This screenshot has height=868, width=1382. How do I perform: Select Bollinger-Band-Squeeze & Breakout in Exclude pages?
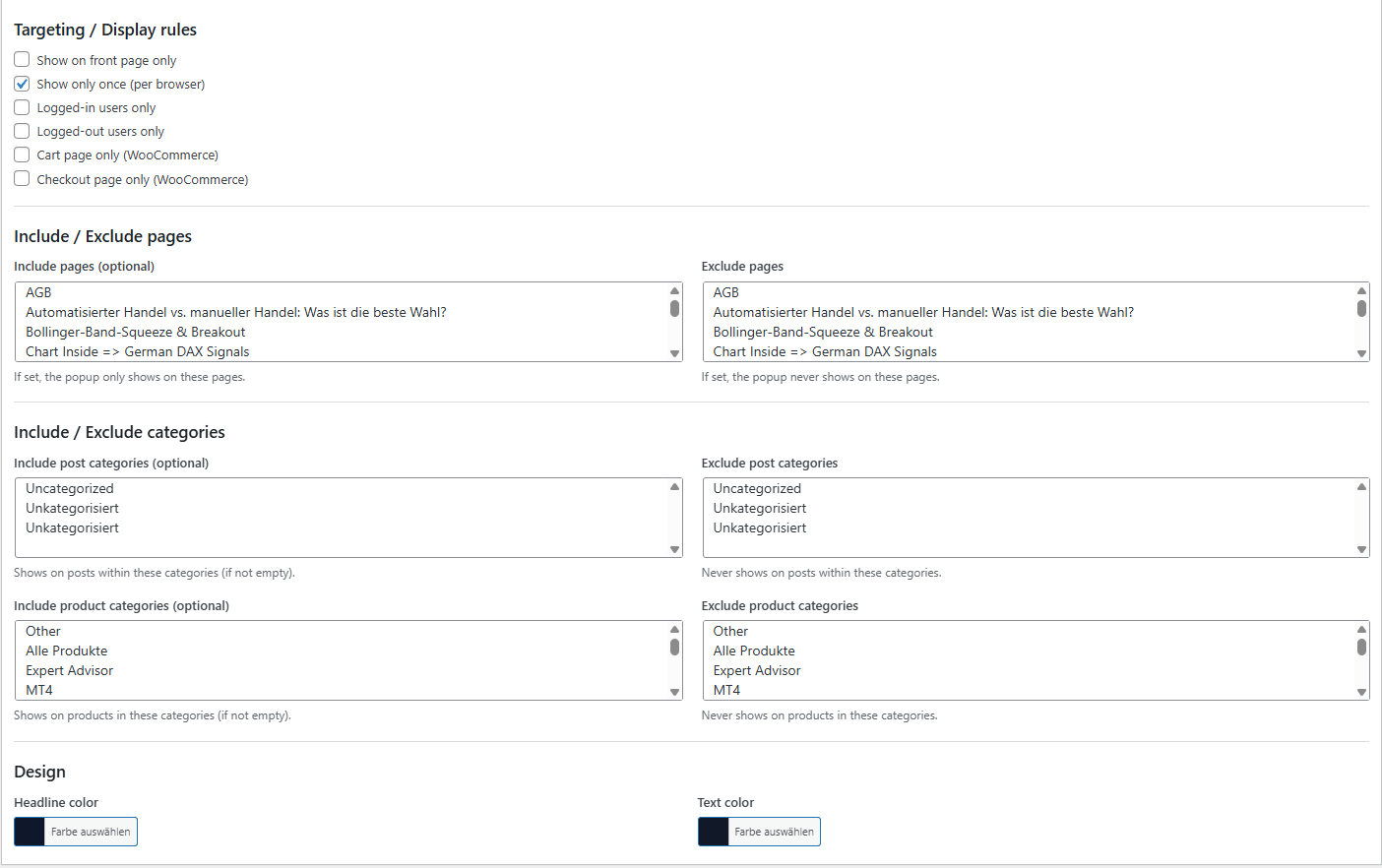[x=823, y=332]
